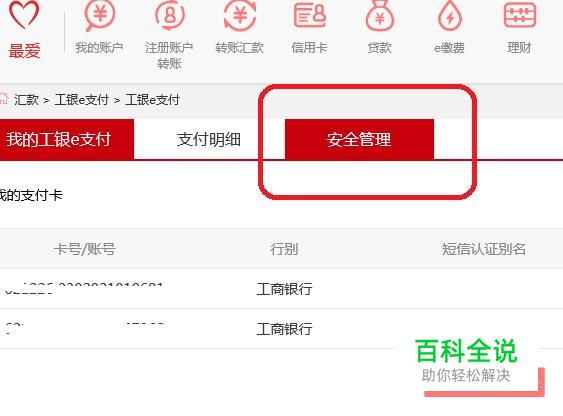Open 我的账户 account icon
This screenshot has height=416, width=563.
pyautogui.click(x=99, y=15)
